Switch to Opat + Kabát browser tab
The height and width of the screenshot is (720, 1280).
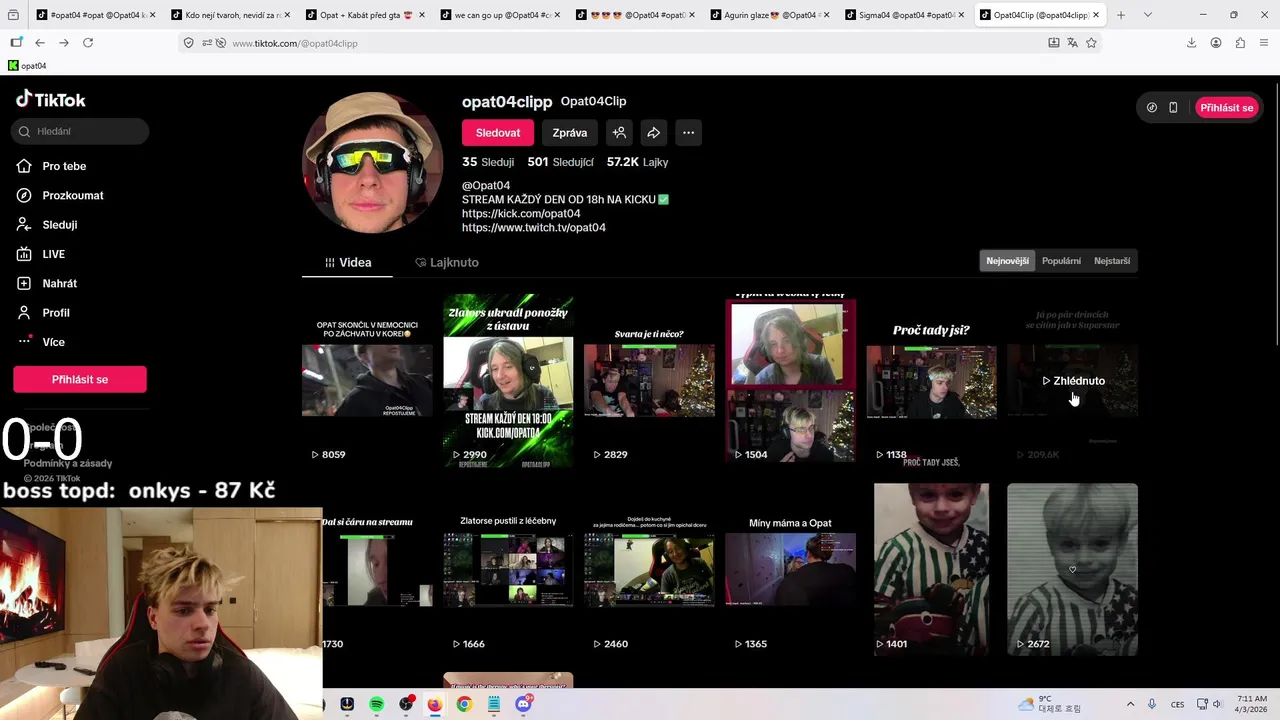point(365,15)
